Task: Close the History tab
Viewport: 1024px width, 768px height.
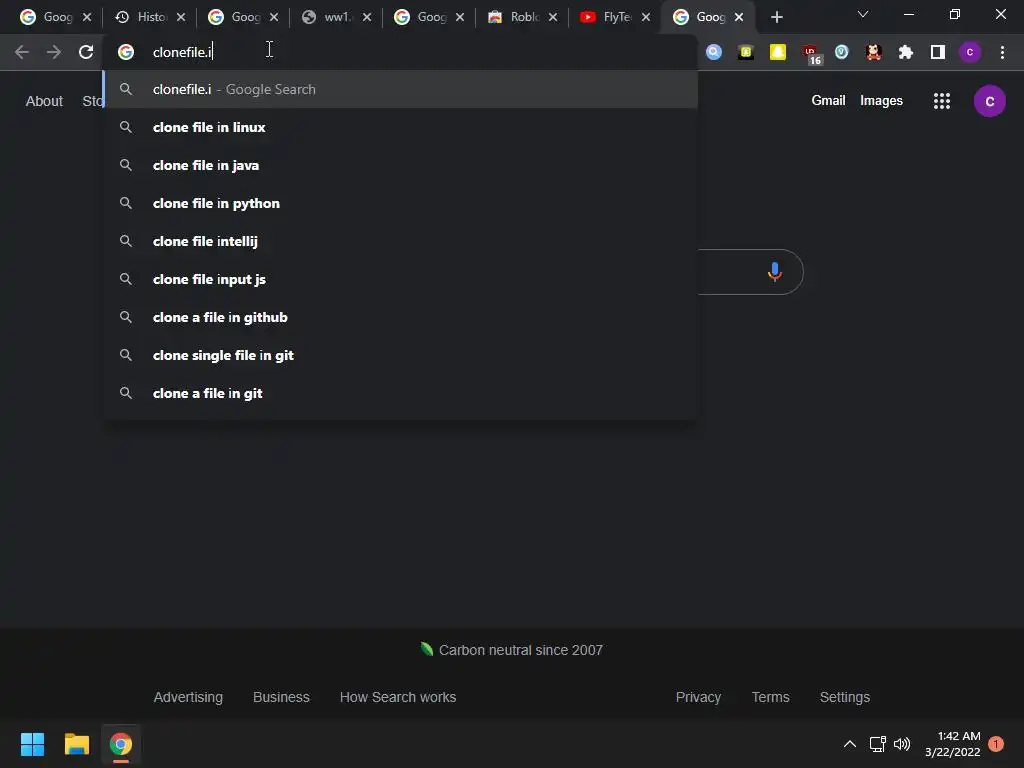Action: pyautogui.click(x=181, y=17)
